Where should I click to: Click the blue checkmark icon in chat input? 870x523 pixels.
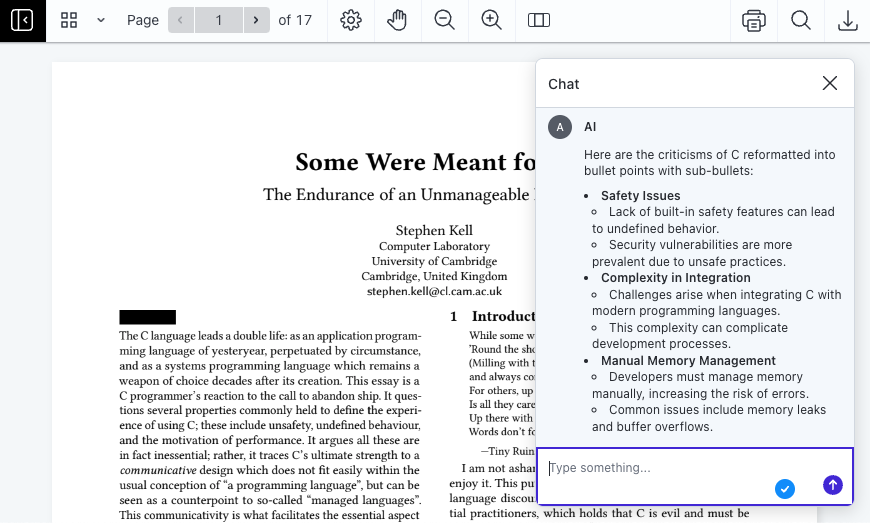pyautogui.click(x=785, y=488)
